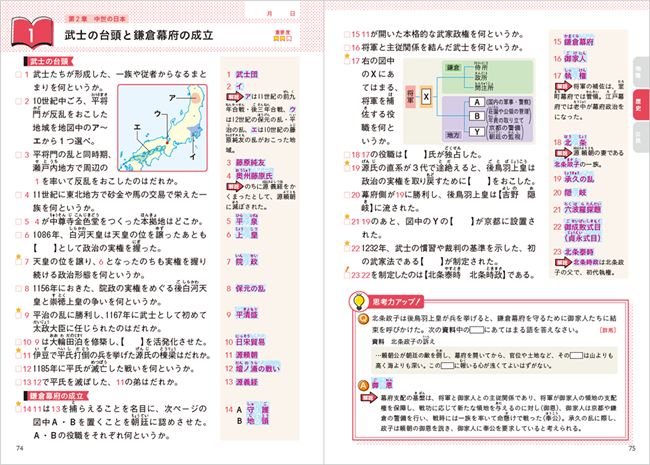Viewport: 650px width, 465px height.
Task: Click the answer 院政
Action: [x=247, y=262]
